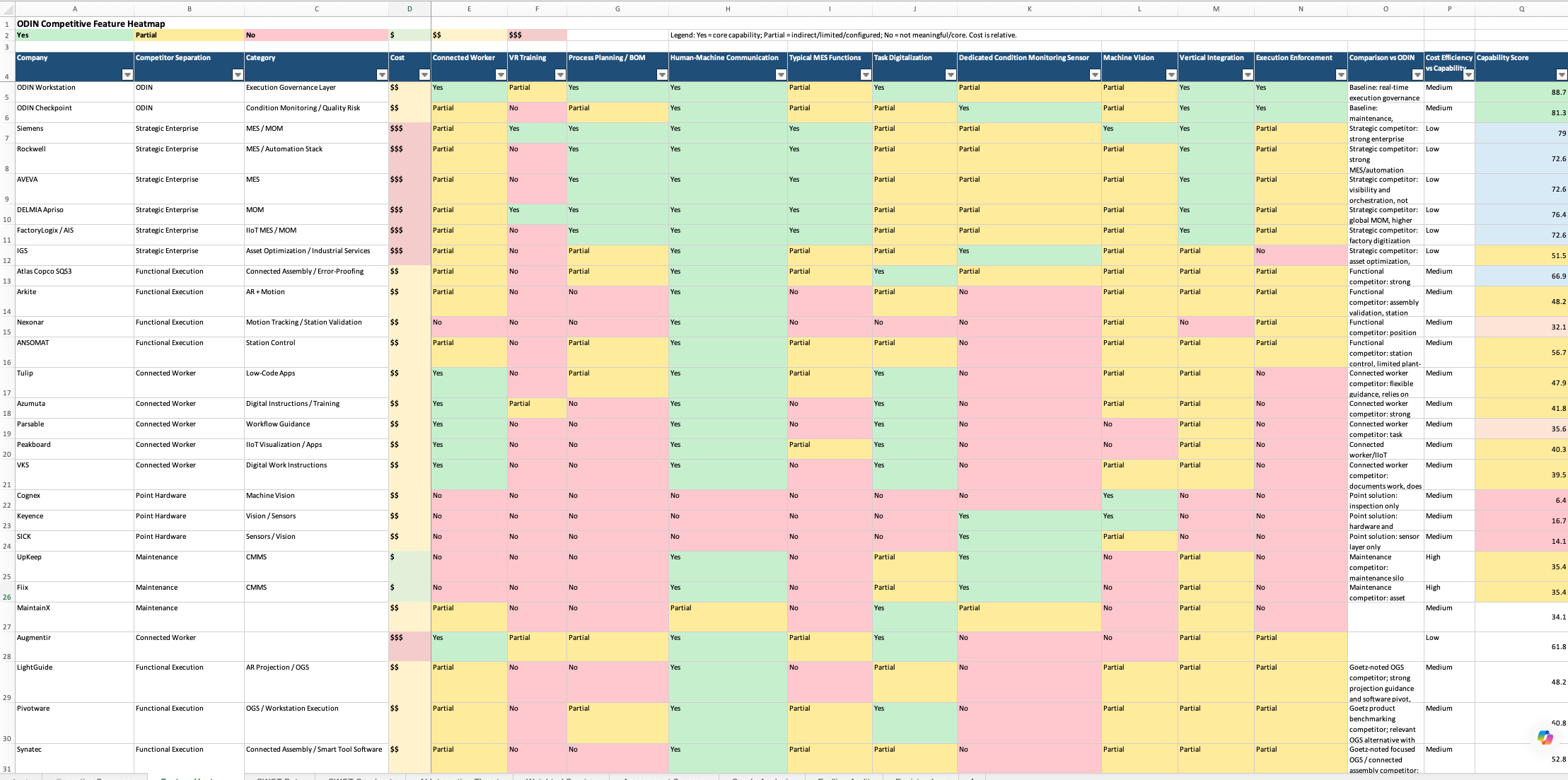Viewport: 1568px width, 780px height.
Task: Select row 26 header
Action: pyautogui.click(x=7, y=592)
